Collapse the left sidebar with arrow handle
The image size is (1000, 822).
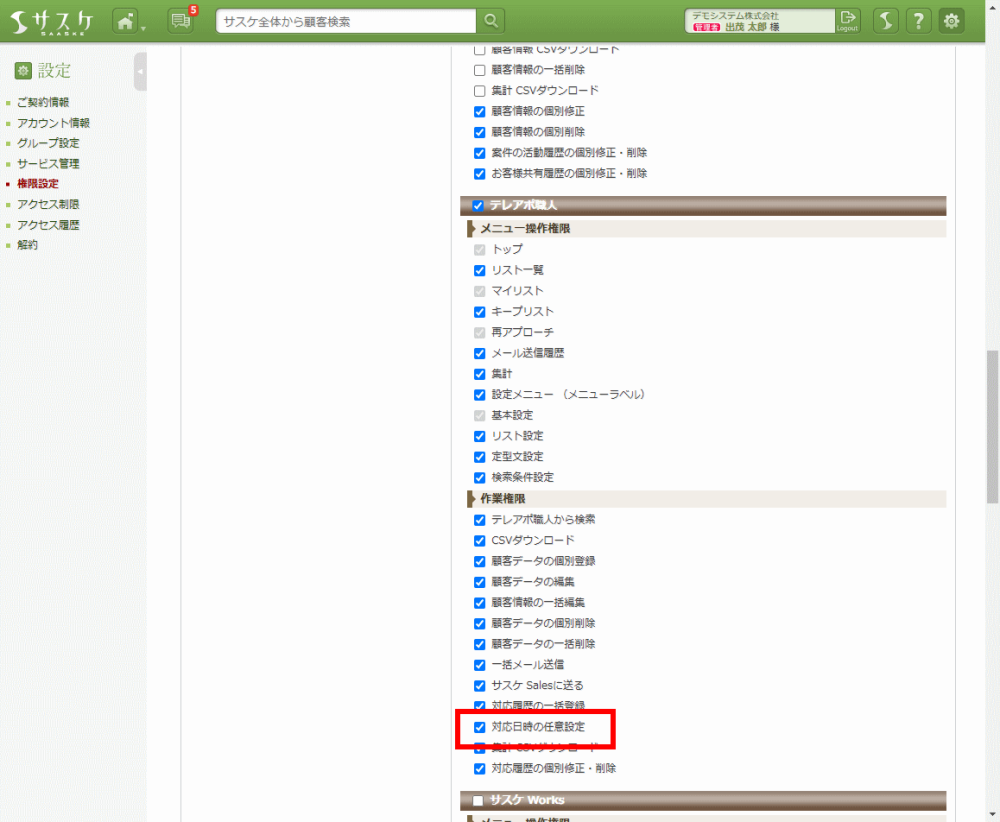pyautogui.click(x=140, y=71)
